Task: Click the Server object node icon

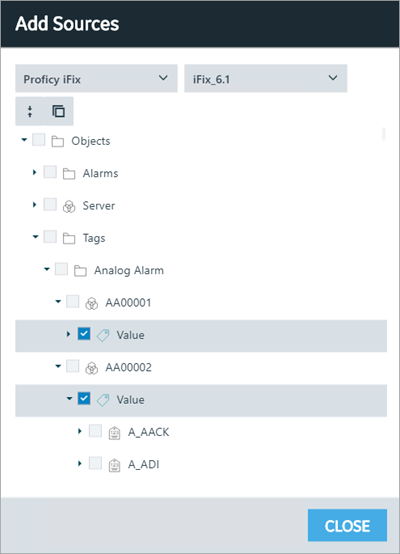Action: point(69,206)
